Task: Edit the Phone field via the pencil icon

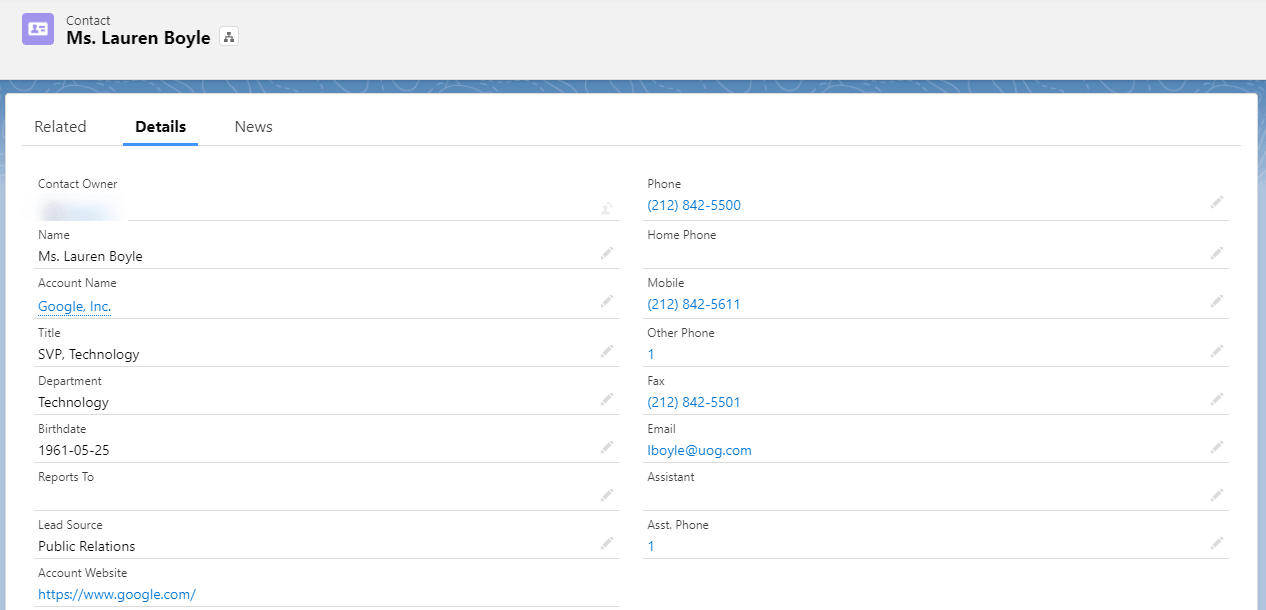Action: 1216,202
